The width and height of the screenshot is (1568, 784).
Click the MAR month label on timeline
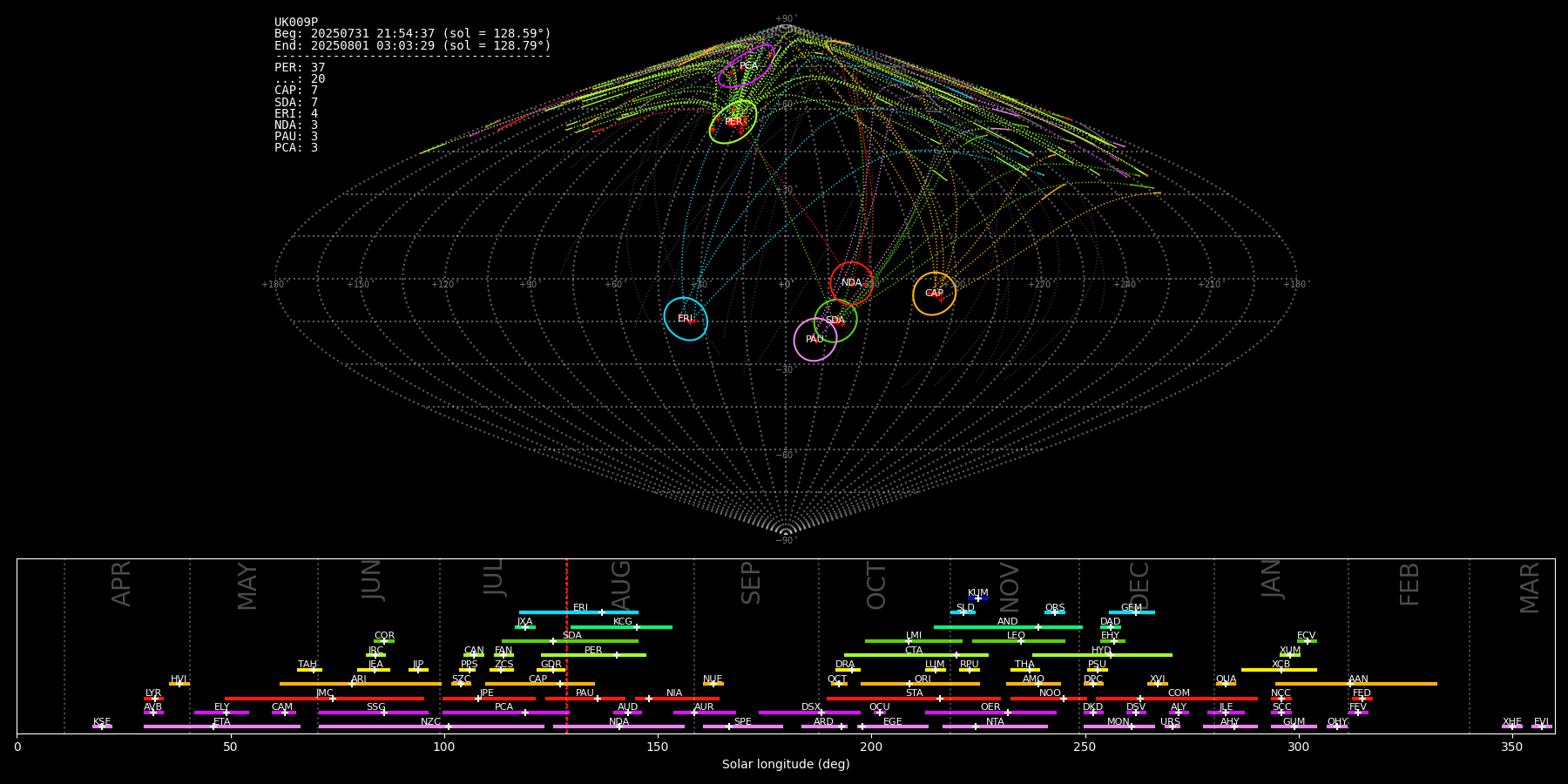pos(1530,588)
